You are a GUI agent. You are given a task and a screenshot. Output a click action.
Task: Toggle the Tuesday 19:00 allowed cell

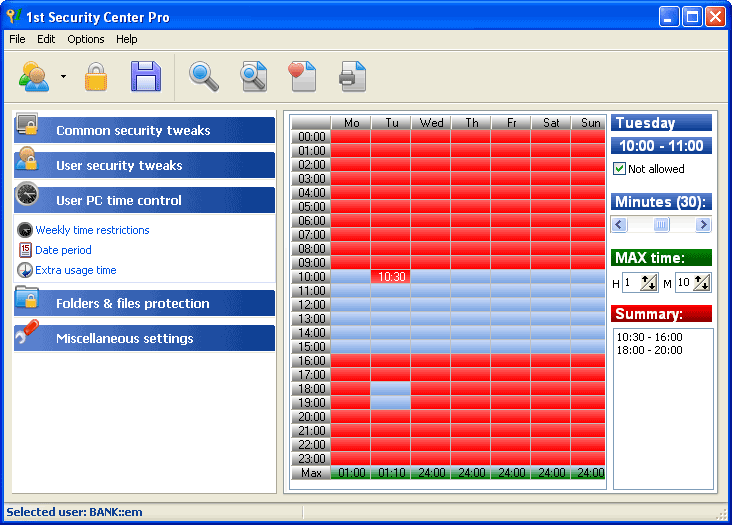[391, 403]
